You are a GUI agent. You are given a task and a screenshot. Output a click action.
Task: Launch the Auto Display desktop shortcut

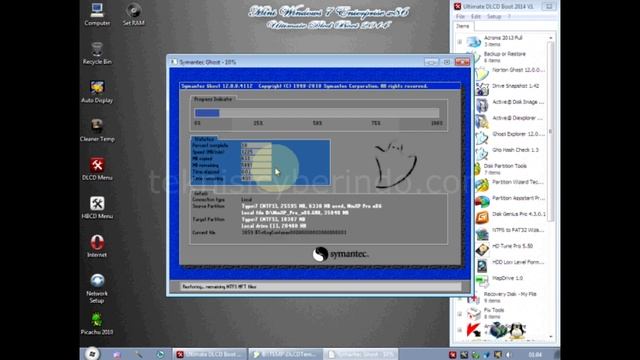coord(97,91)
